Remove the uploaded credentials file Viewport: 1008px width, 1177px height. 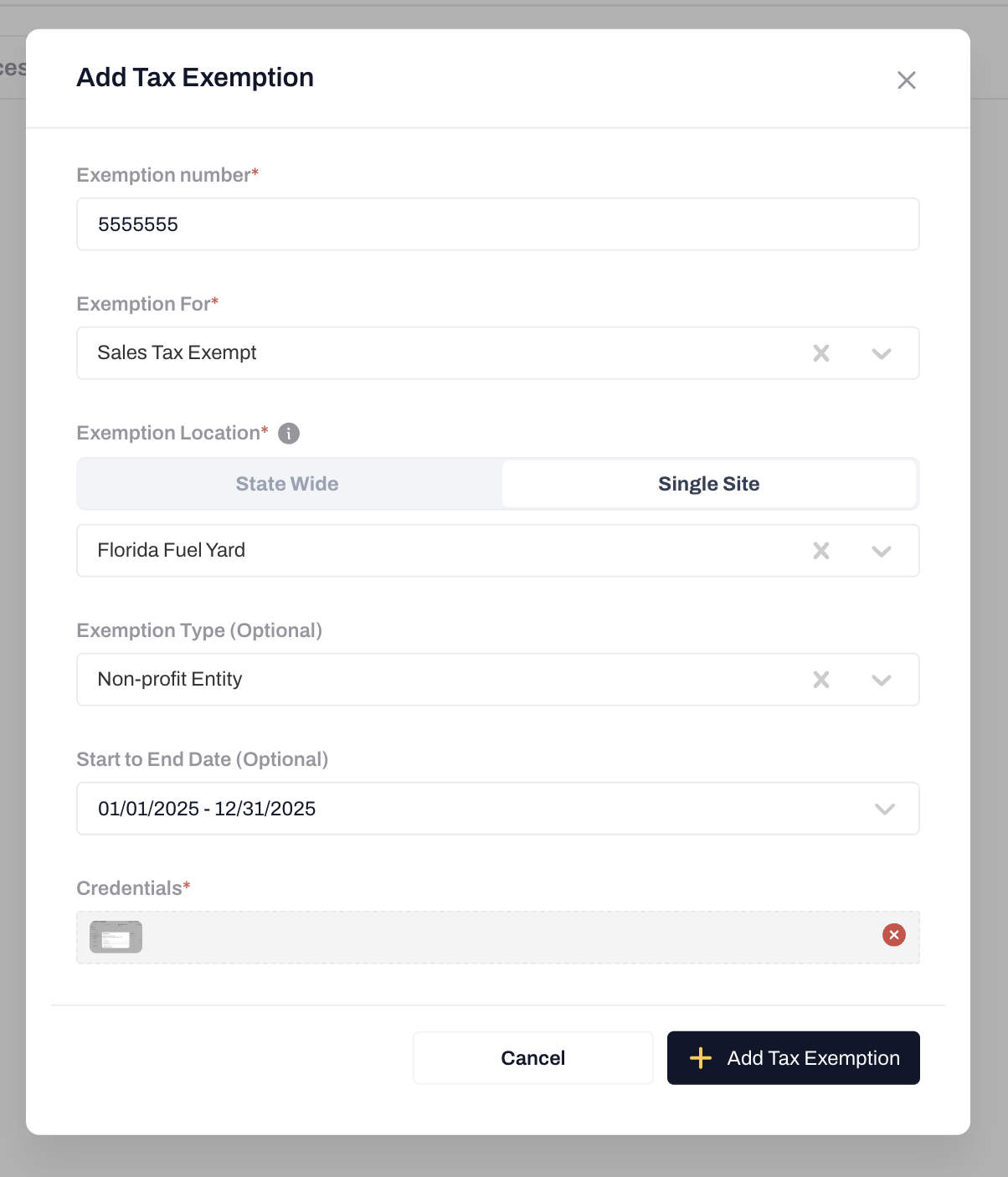click(893, 935)
